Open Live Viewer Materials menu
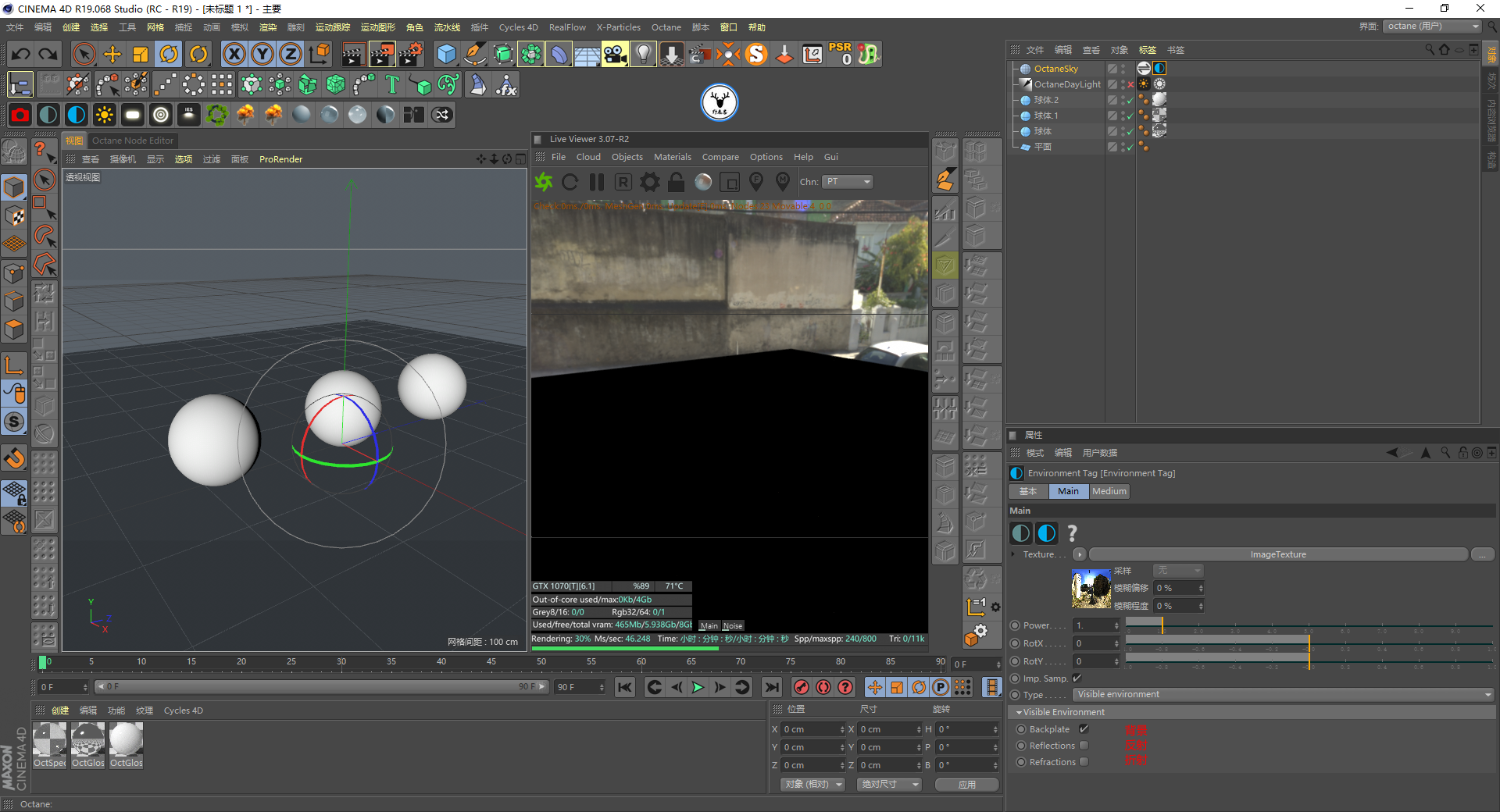This screenshot has height=812, width=1500. point(673,157)
